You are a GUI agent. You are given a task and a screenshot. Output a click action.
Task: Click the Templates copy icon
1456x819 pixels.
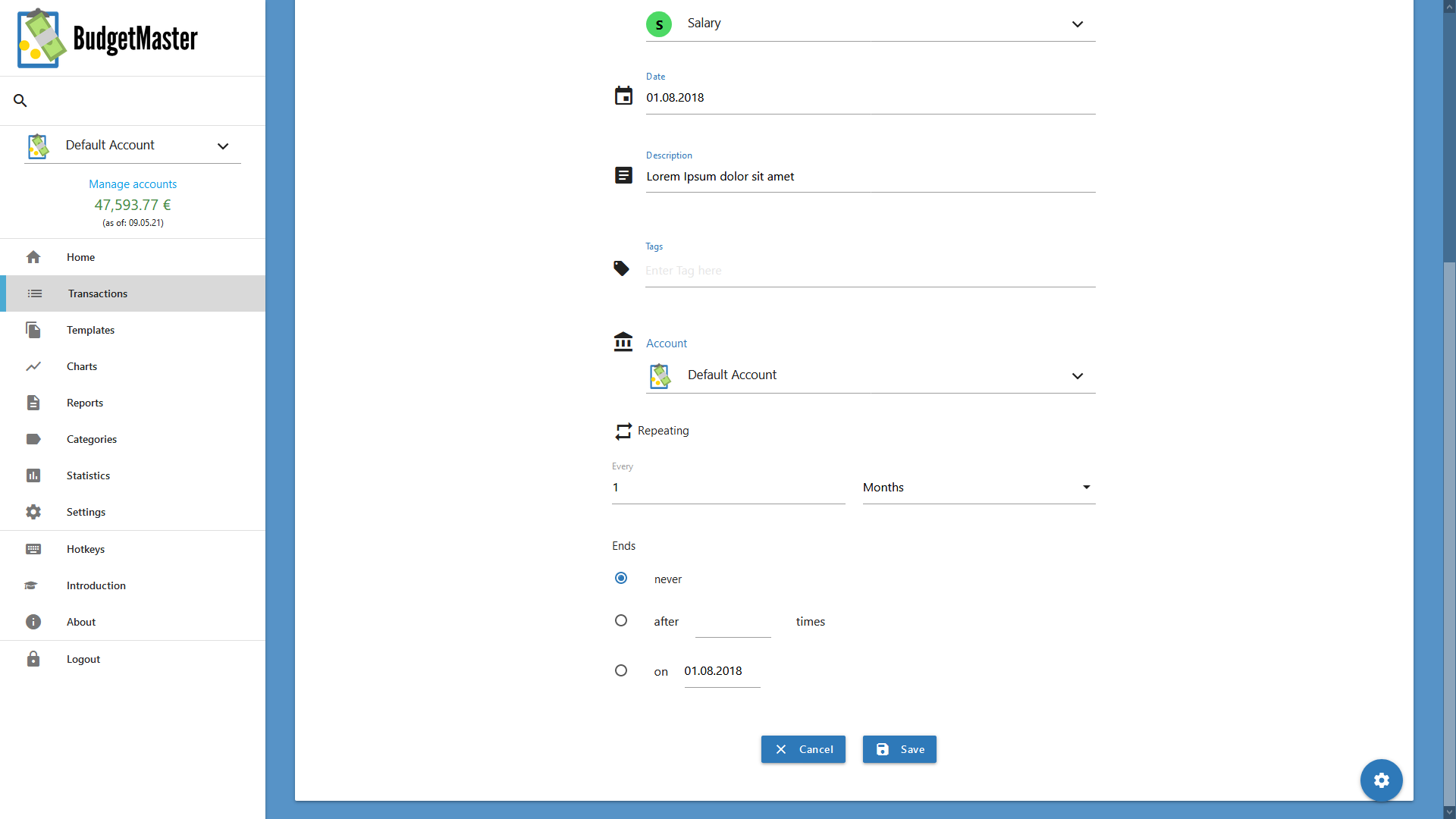(33, 330)
